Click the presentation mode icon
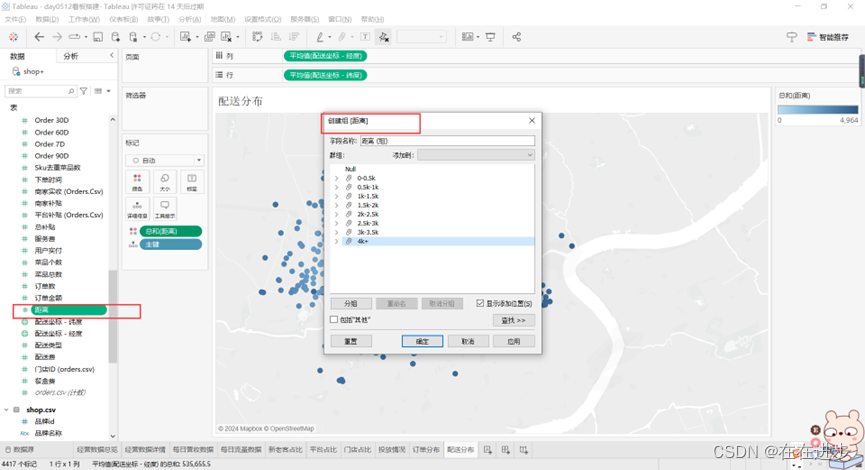Image resolution: width=865 pixels, height=470 pixels. point(490,37)
